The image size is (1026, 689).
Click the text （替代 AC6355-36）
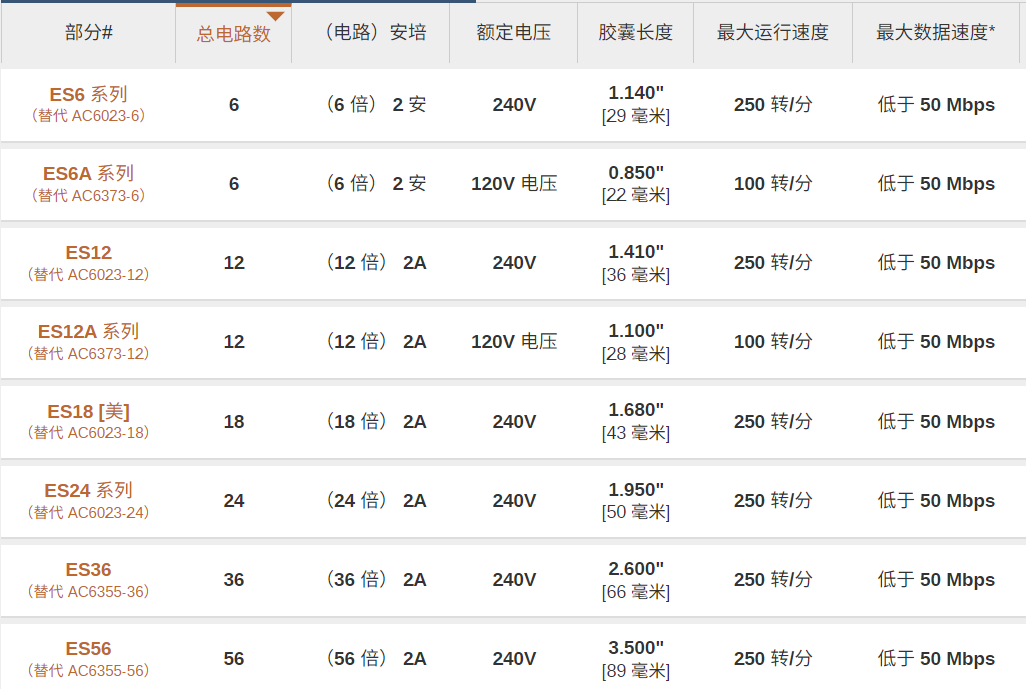(88, 592)
